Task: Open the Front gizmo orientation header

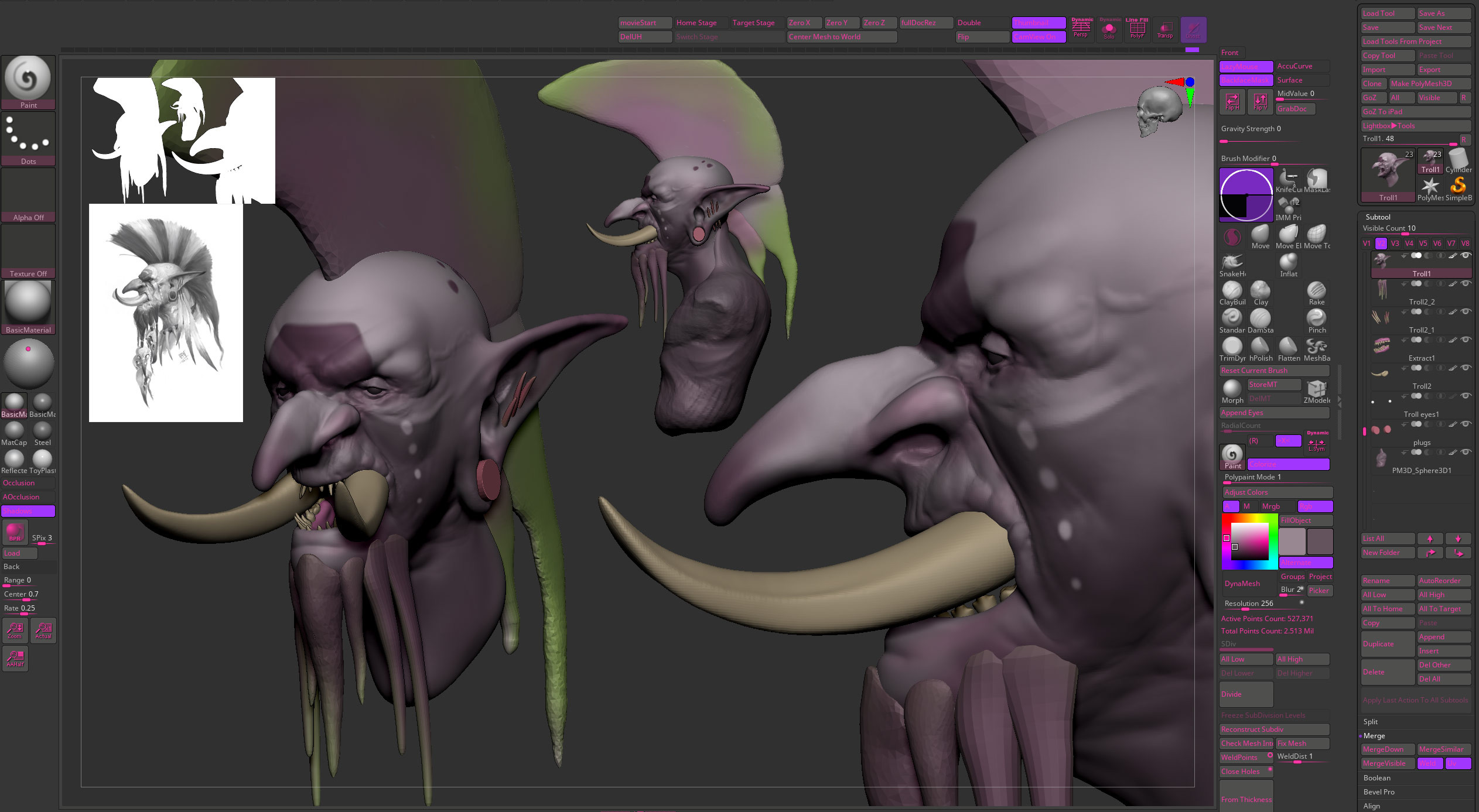Action: 1230,52
